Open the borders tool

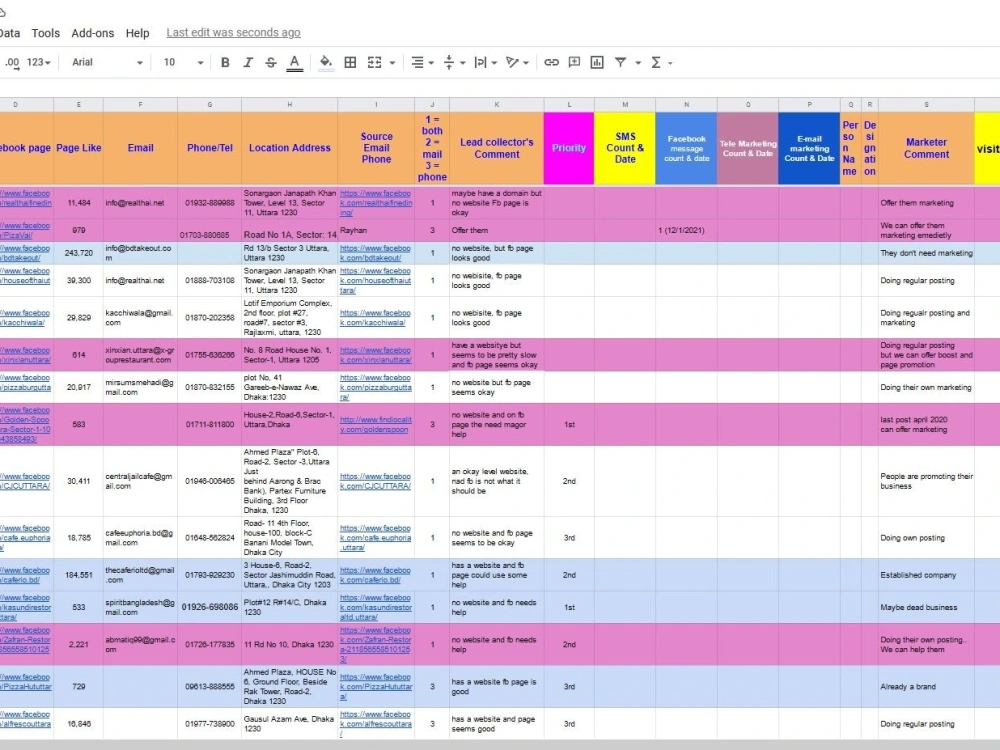pyautogui.click(x=350, y=62)
